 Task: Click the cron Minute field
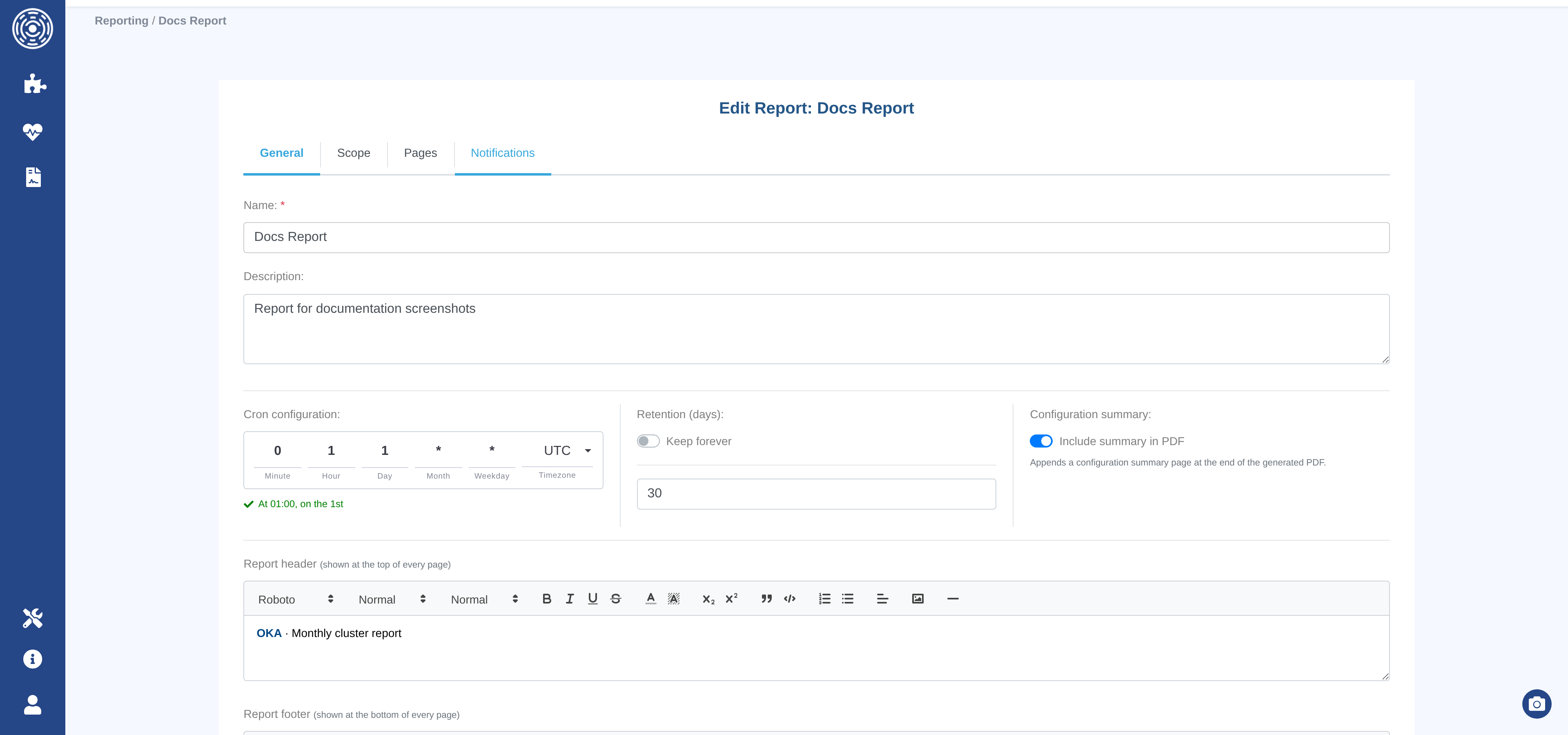click(278, 451)
